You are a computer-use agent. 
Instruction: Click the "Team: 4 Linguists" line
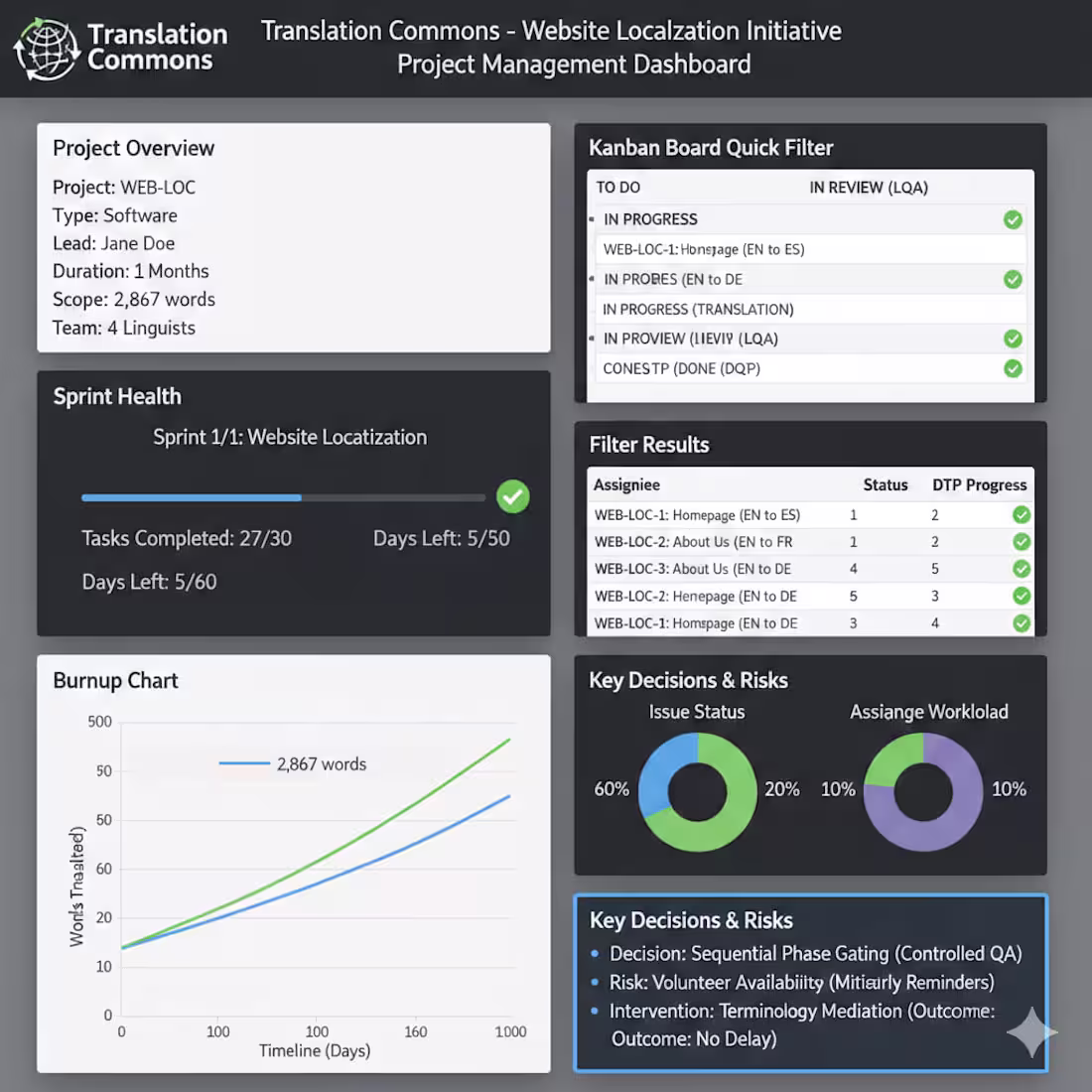pyautogui.click(x=124, y=328)
